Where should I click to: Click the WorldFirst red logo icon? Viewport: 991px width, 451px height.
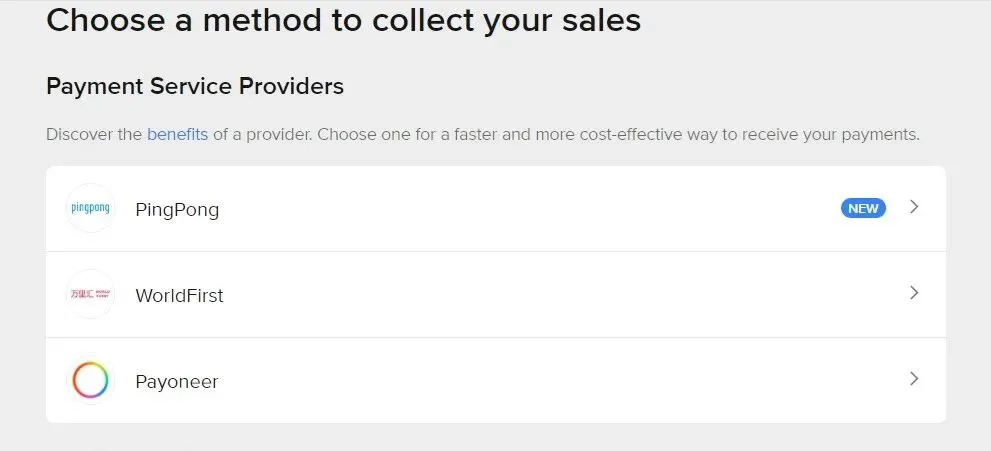pos(90,294)
